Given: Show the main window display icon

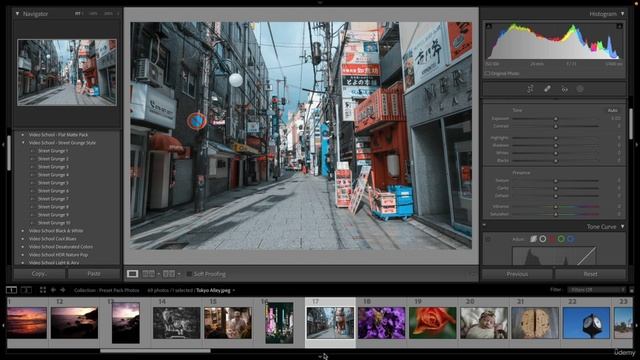Looking at the screenshot, I should pos(11,290).
